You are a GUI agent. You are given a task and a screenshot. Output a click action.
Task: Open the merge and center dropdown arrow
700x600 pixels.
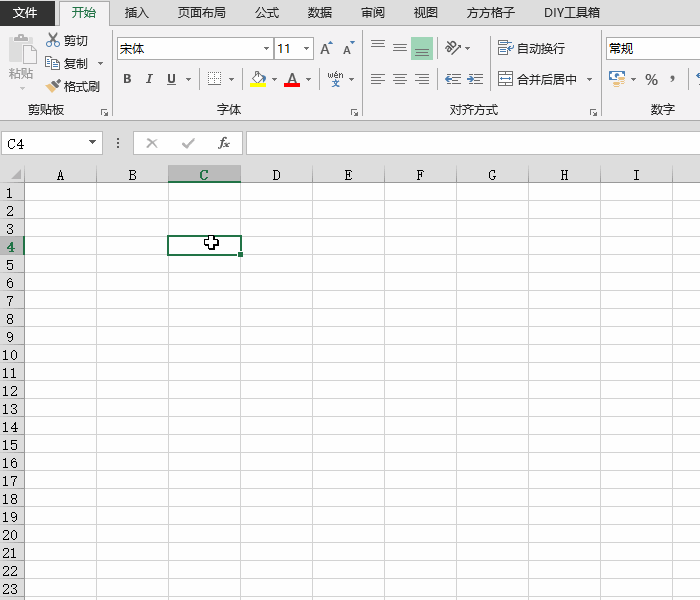coord(589,79)
